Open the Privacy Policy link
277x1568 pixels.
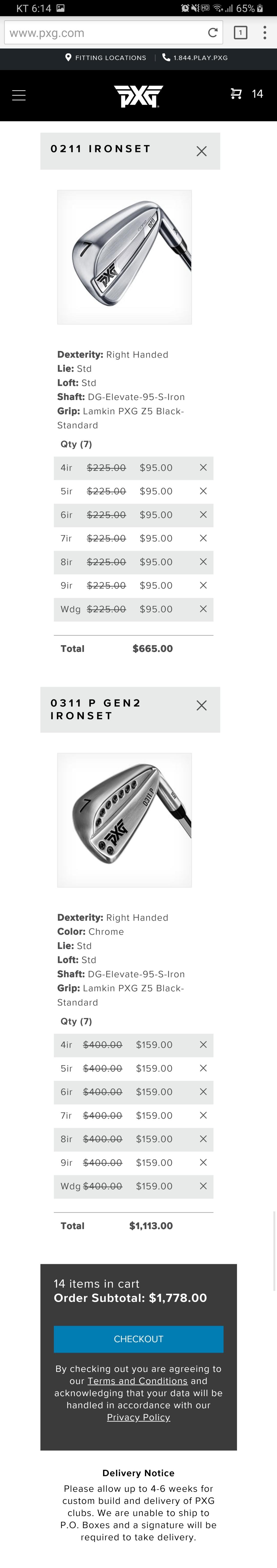click(138, 1417)
